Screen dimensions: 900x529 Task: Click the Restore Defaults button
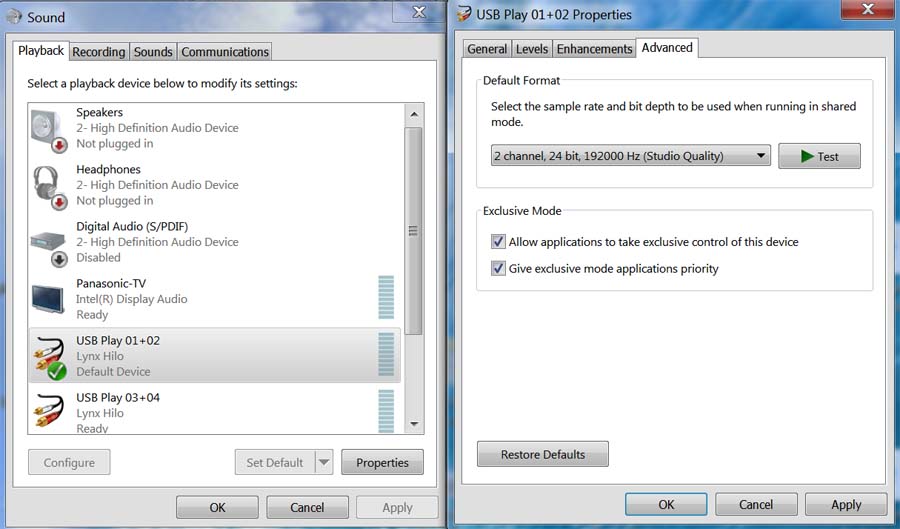[x=542, y=454]
